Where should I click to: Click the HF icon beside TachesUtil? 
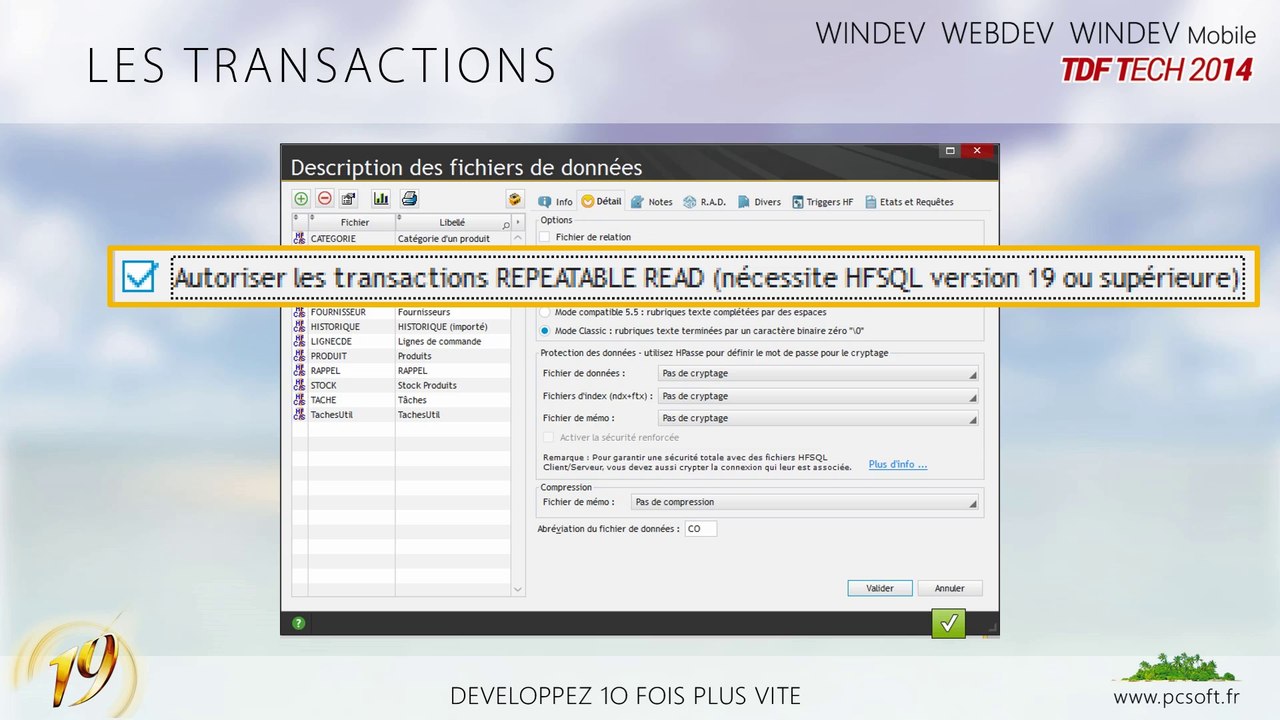[300, 414]
